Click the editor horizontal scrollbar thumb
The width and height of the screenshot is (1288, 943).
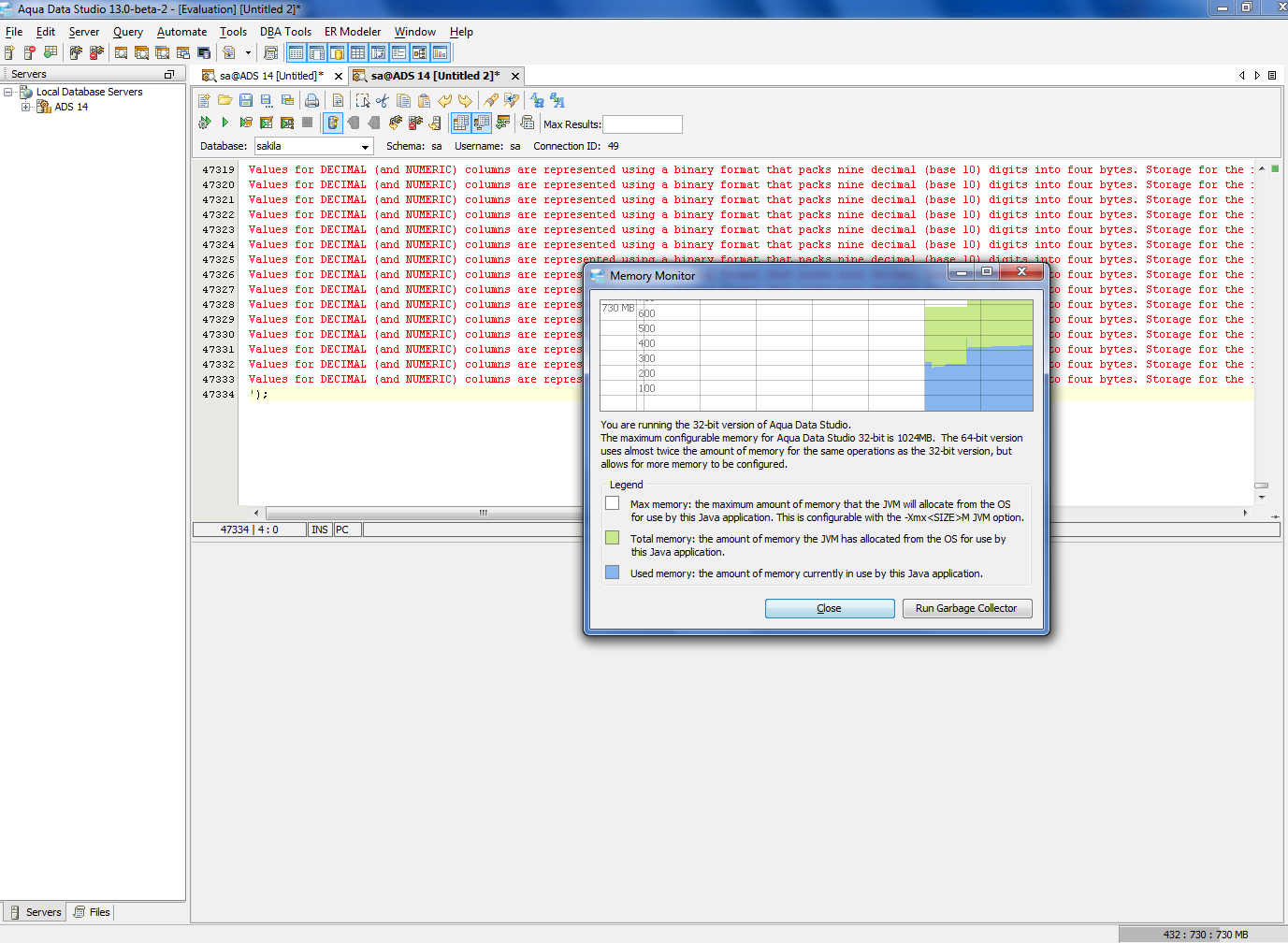484,513
